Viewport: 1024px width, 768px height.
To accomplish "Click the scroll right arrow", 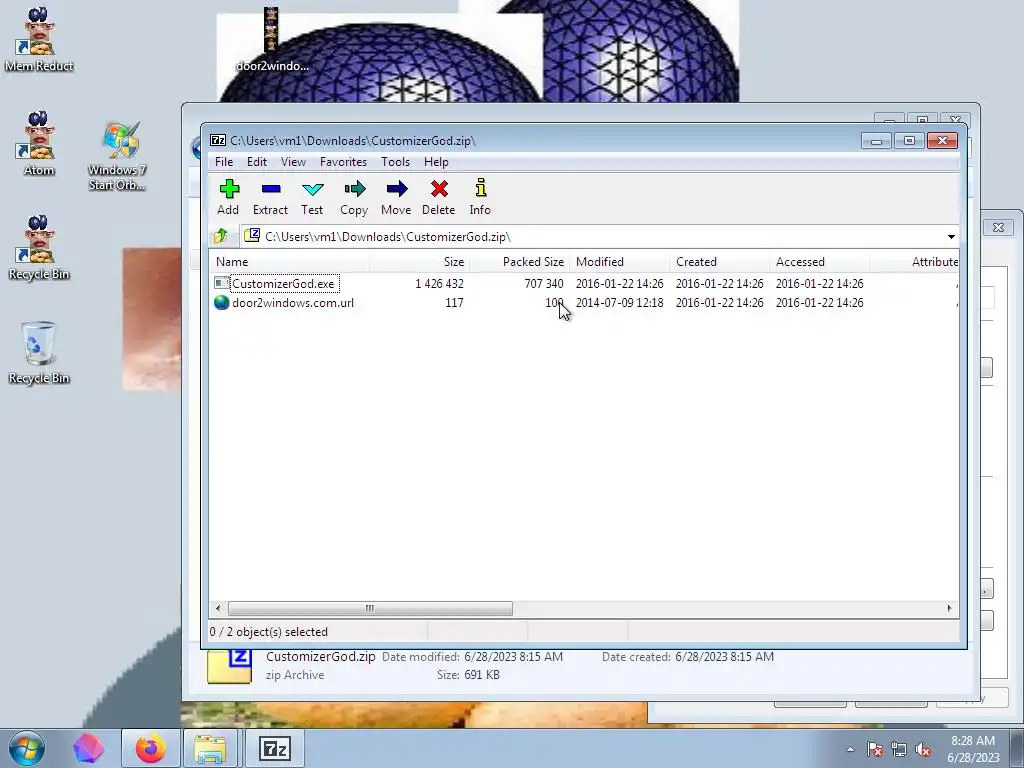I will [949, 609].
